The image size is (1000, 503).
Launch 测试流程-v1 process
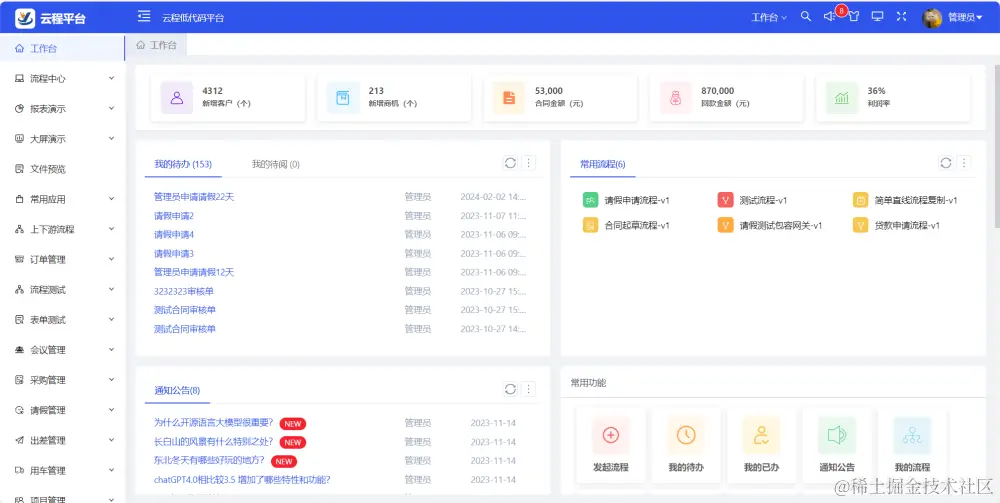752,200
